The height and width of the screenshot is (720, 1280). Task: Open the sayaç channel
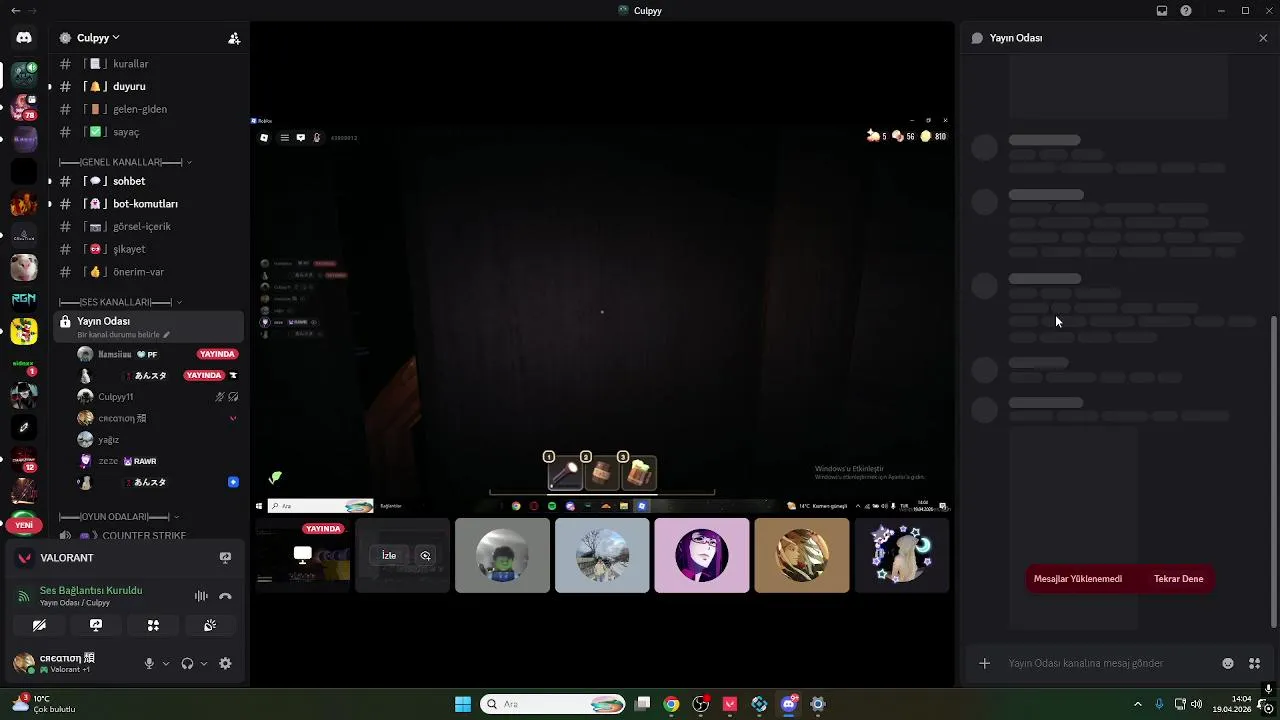[x=147, y=132]
